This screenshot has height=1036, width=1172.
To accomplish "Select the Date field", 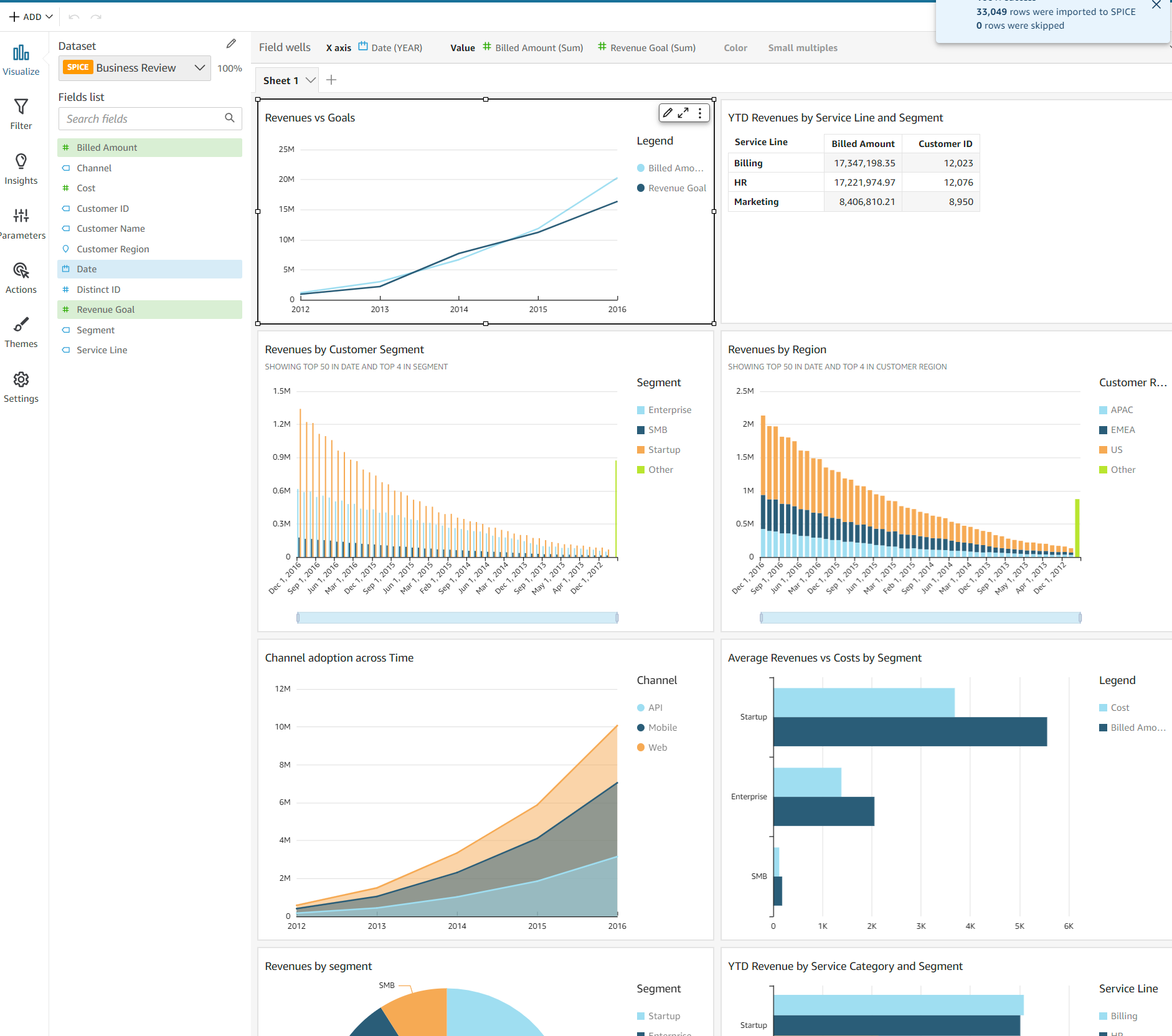I will 149,269.
